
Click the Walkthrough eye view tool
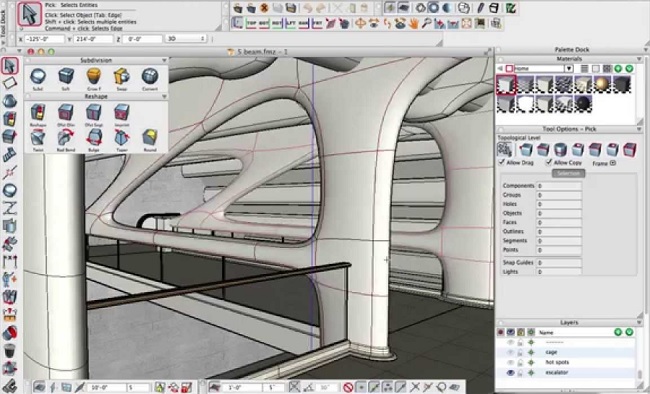pyautogui.click(x=374, y=24)
